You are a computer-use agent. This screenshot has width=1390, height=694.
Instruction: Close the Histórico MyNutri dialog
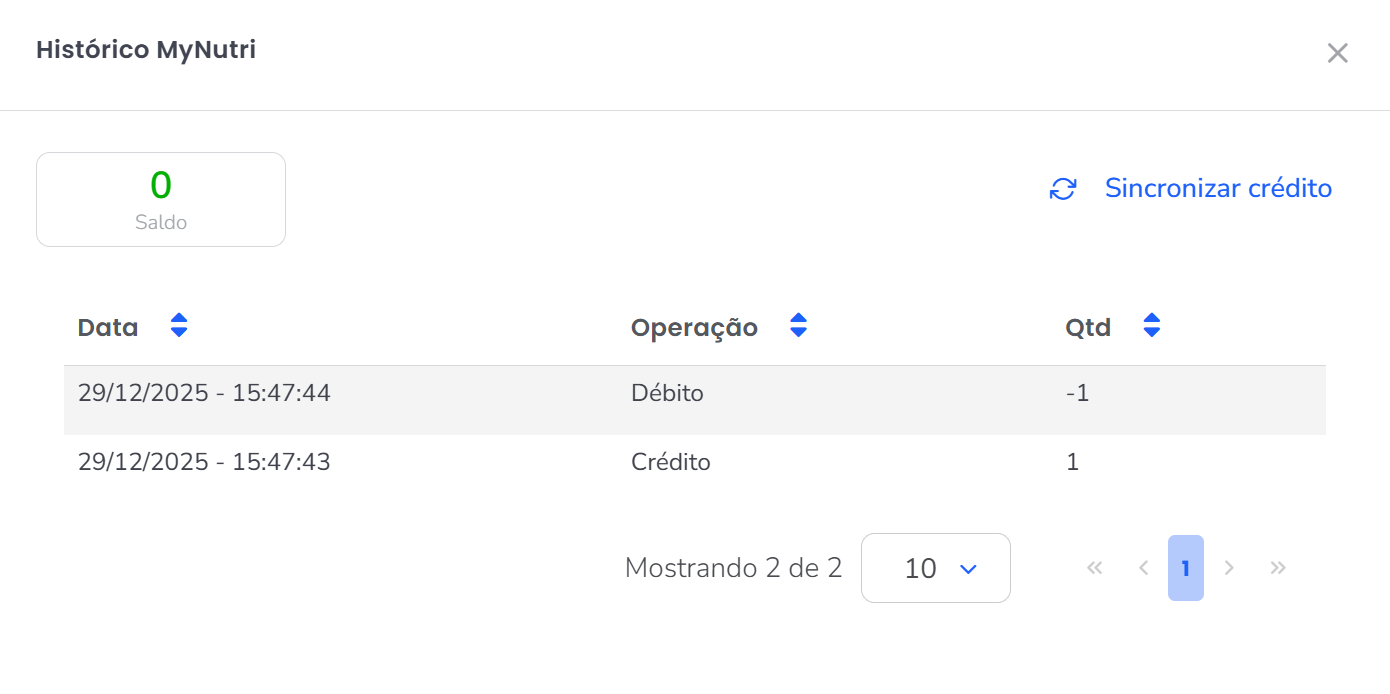click(1337, 53)
